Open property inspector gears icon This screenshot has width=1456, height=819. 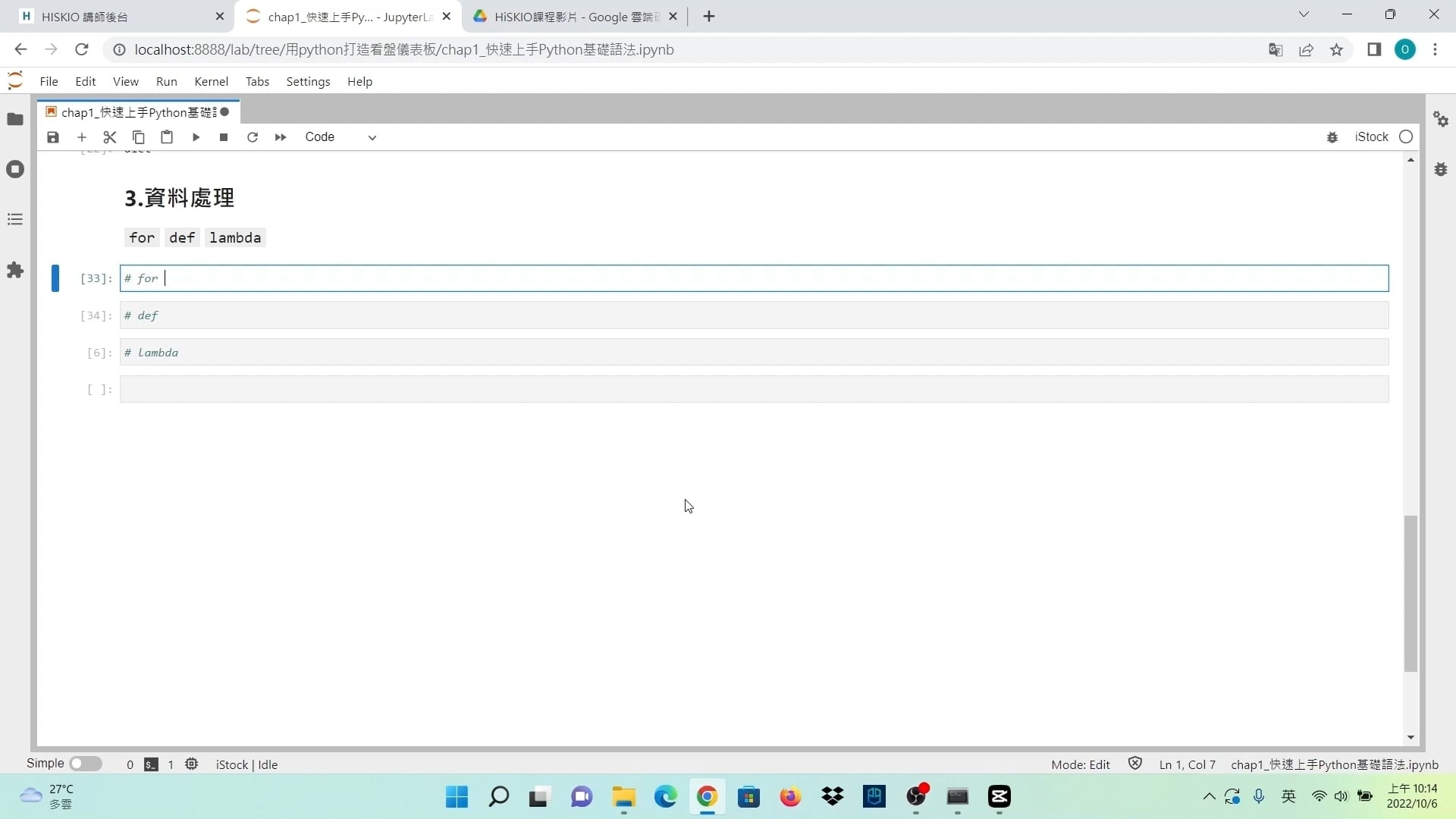[1440, 119]
